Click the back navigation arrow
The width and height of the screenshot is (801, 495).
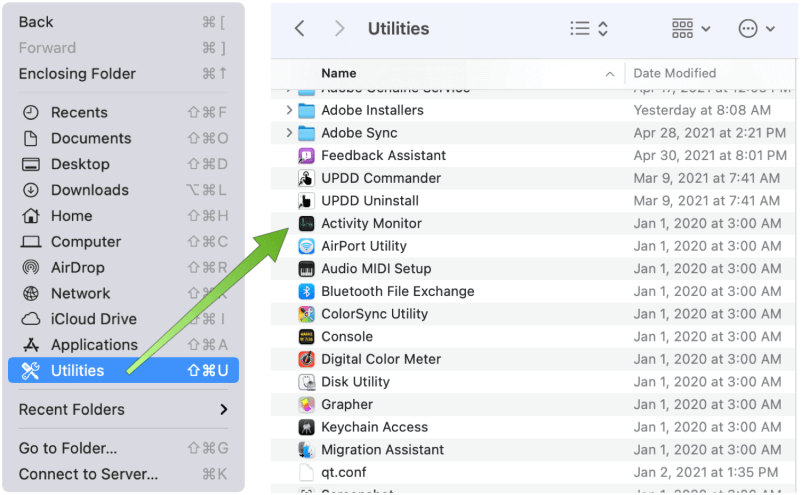(x=299, y=29)
